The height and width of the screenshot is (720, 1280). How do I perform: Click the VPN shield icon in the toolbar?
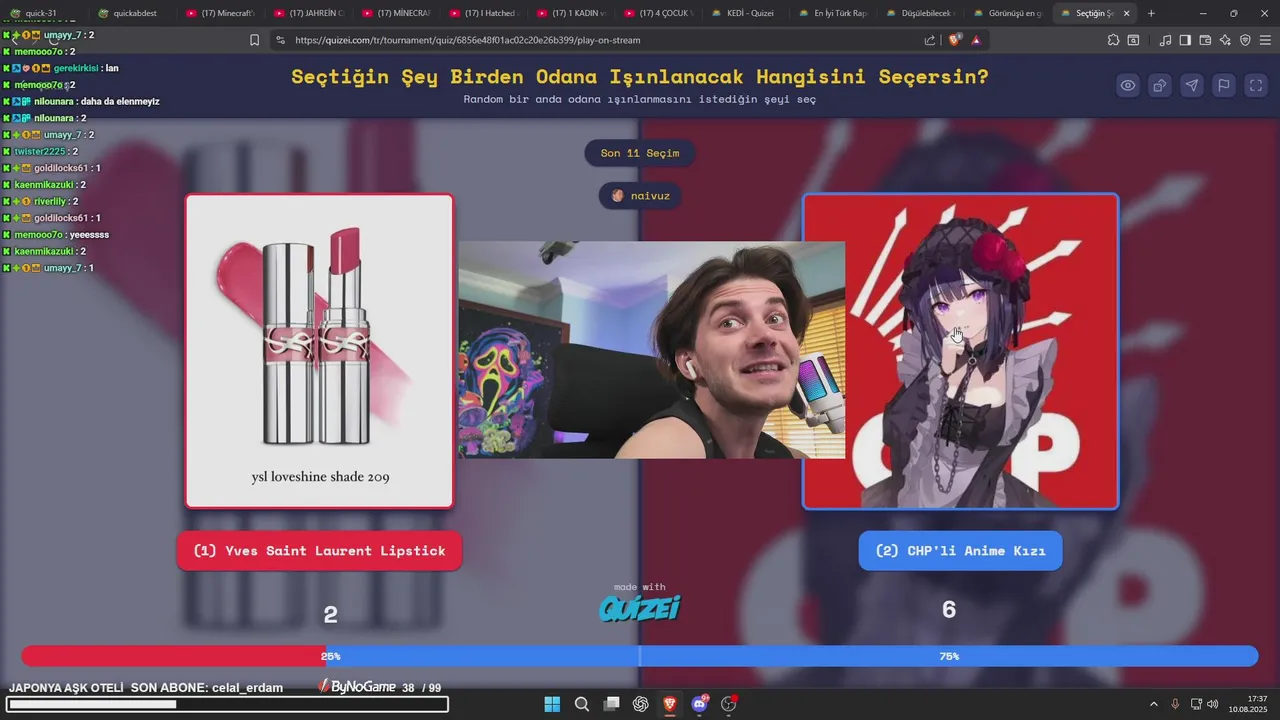[1245, 40]
